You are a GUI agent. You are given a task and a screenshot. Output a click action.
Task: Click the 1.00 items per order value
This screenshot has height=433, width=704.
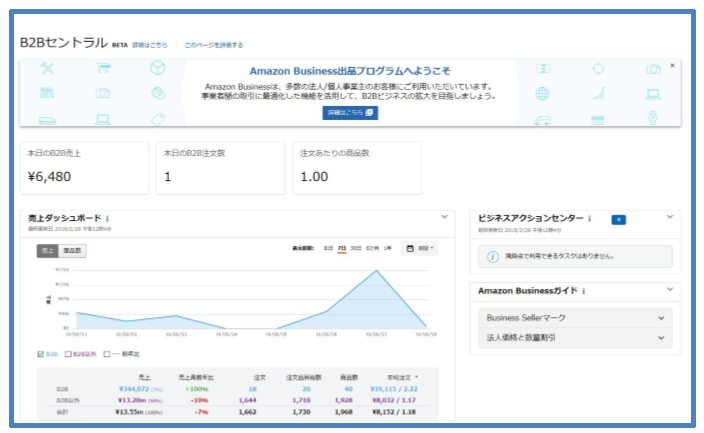(x=314, y=177)
